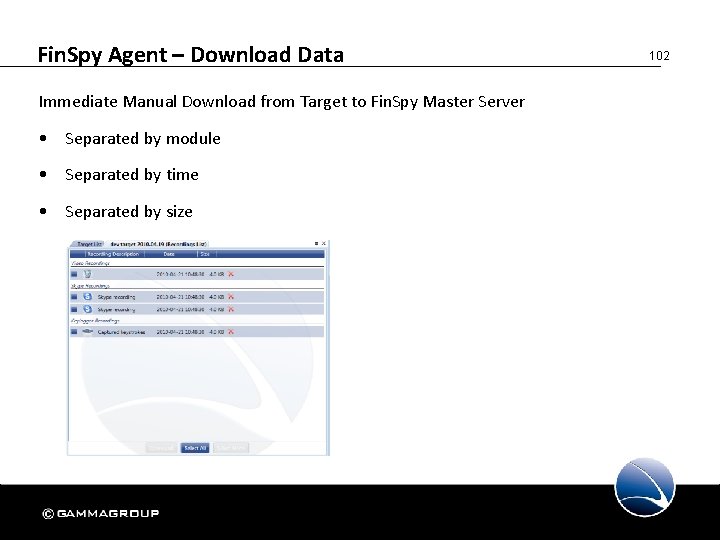Tick checkbox of the first Skype recording
The height and width of the screenshot is (540, 720).
(x=74, y=297)
